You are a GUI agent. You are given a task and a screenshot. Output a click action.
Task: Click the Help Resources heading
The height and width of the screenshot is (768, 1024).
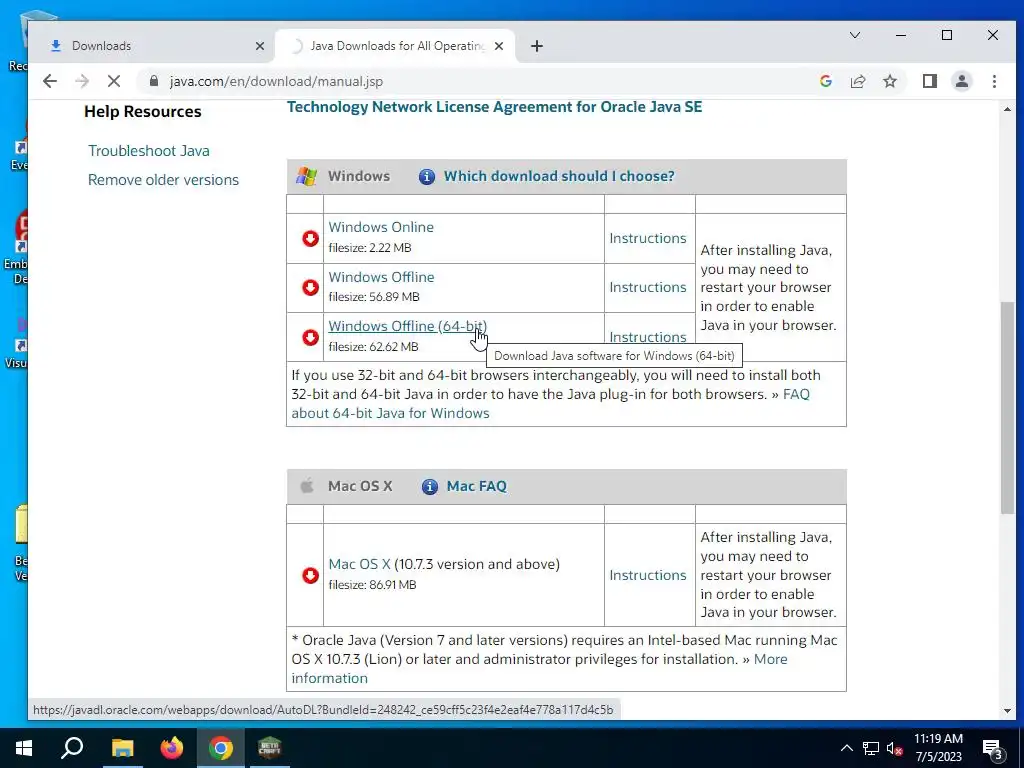click(142, 112)
